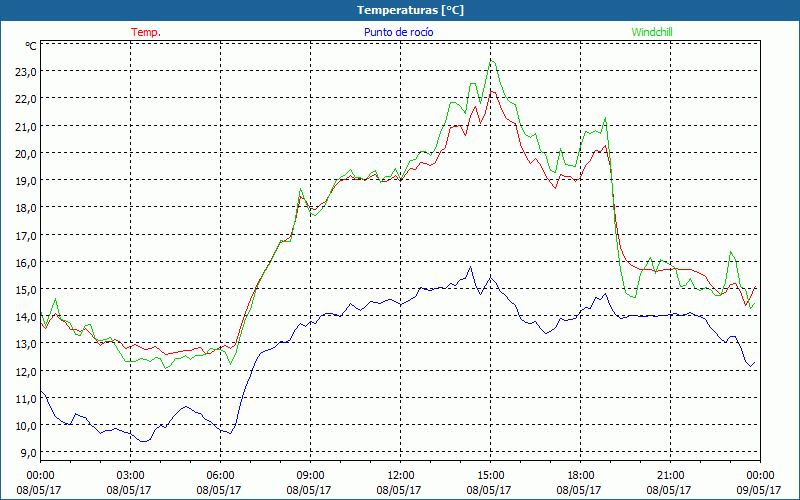Click the 9,0 y-axis value

pos(28,453)
